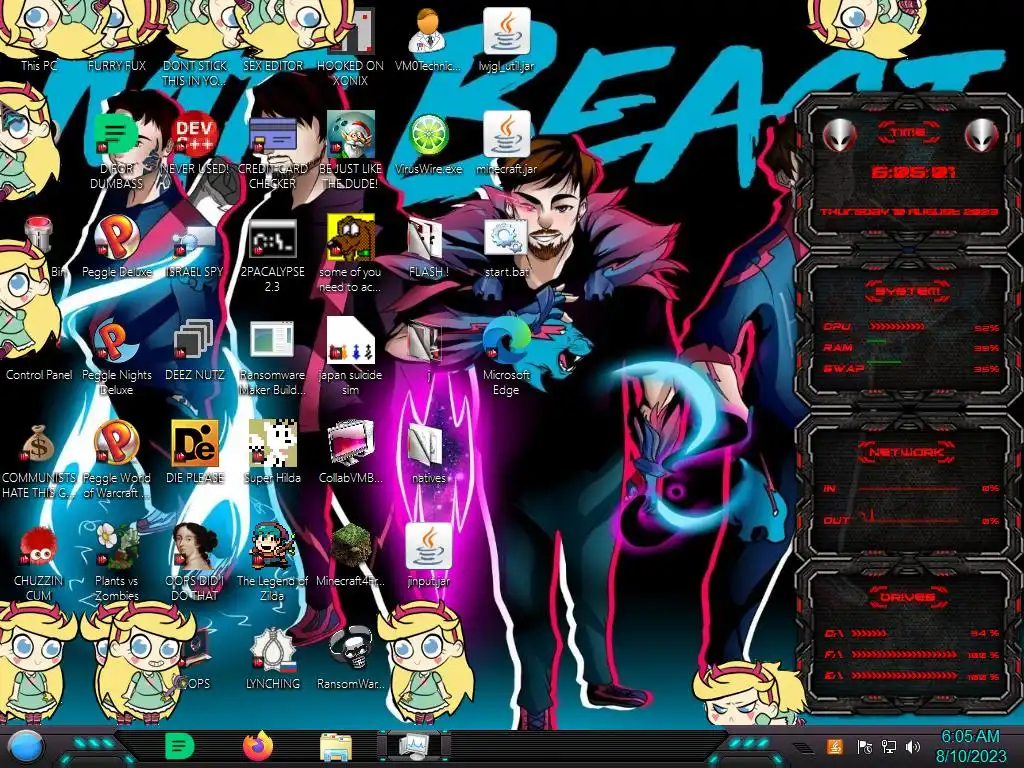Select the BE JUST LIKE THE DUDE! icon

pos(351,152)
